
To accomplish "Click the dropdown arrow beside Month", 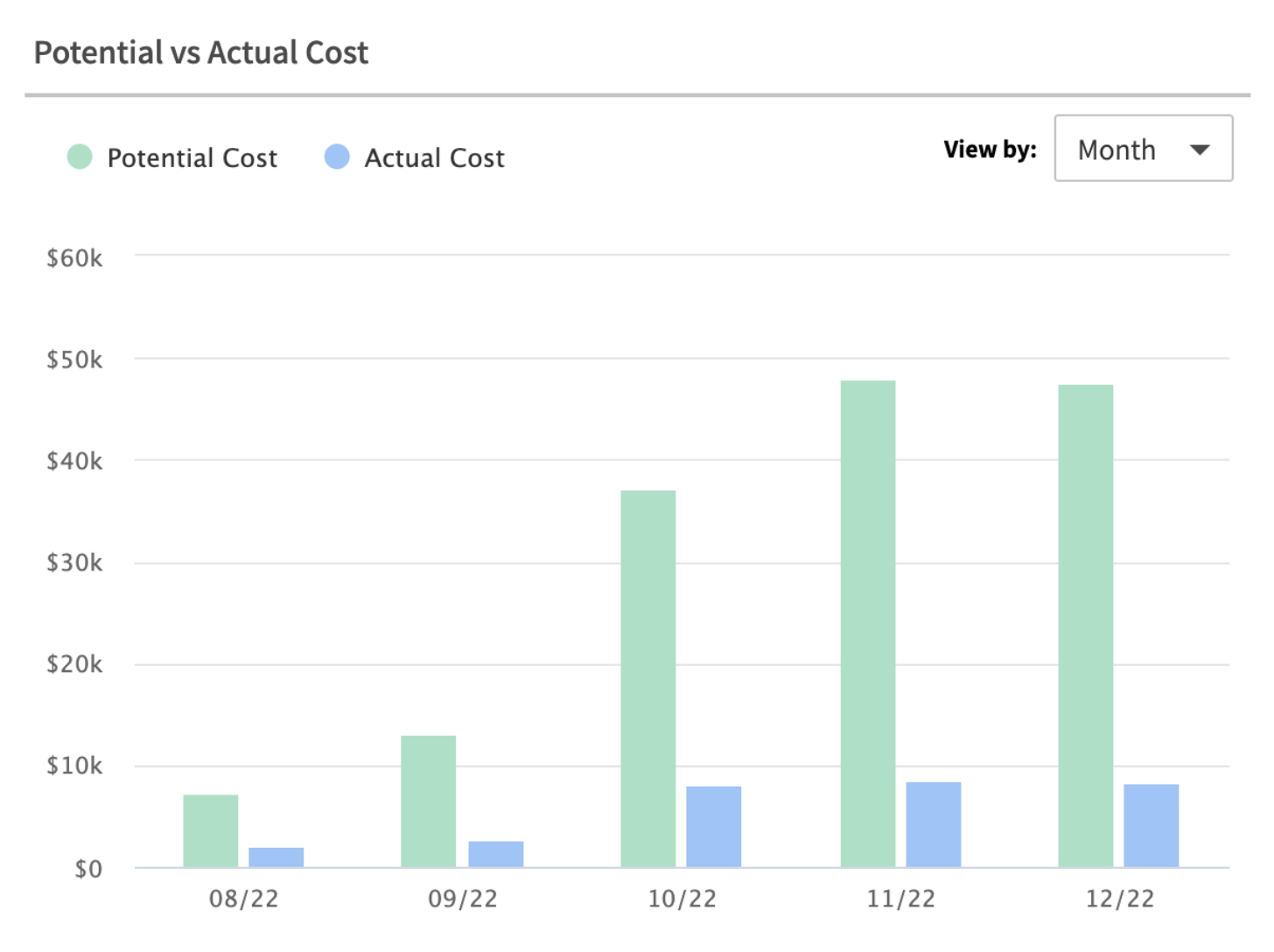I will [1200, 150].
